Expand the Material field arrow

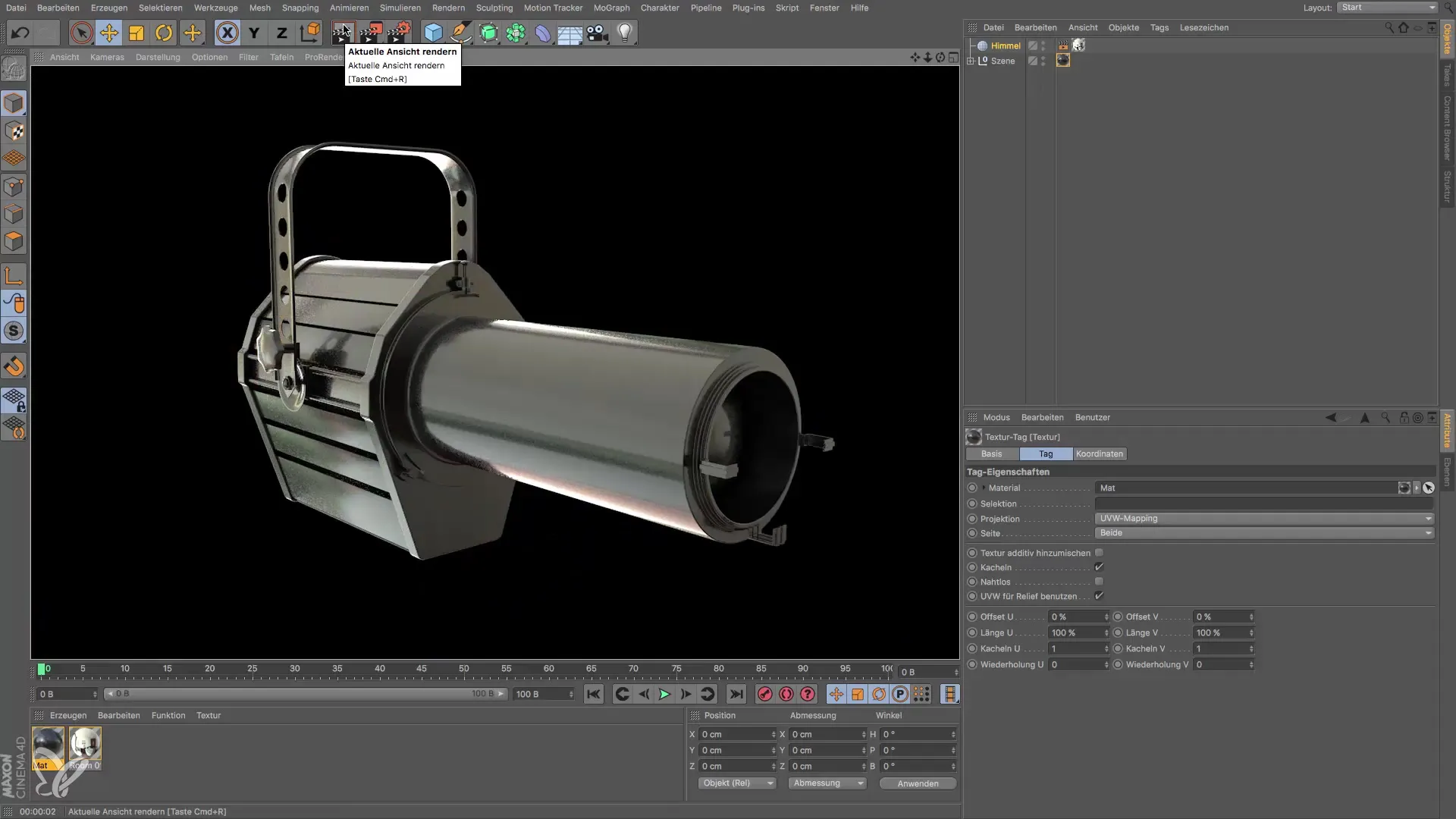(984, 488)
